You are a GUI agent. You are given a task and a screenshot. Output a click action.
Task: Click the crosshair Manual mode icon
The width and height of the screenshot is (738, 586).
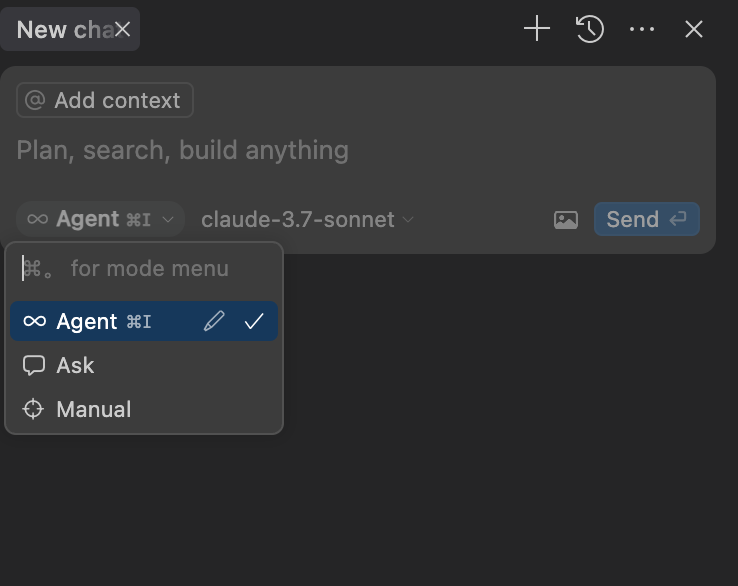coord(34,409)
